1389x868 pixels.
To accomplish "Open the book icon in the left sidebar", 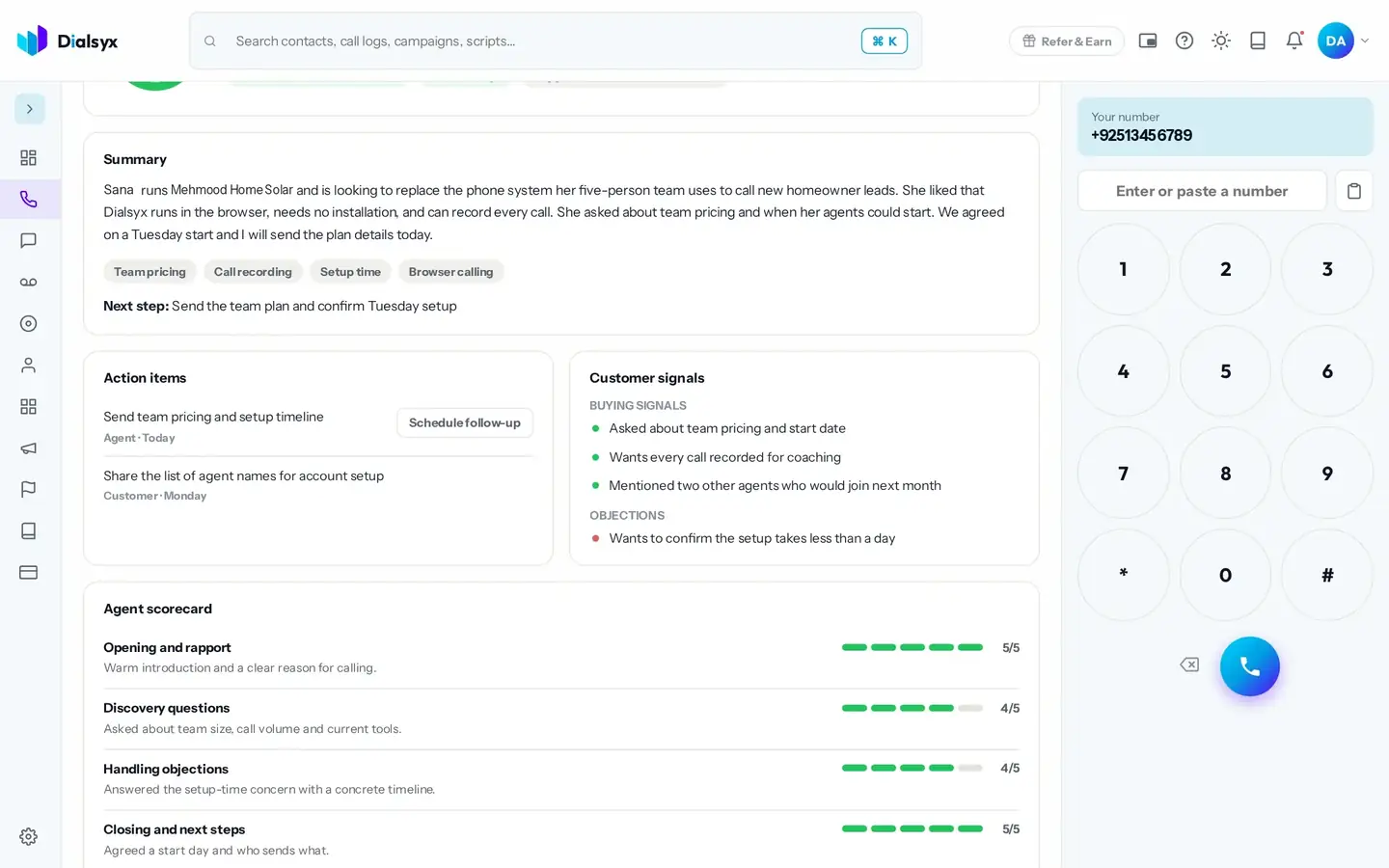I will click(29, 531).
